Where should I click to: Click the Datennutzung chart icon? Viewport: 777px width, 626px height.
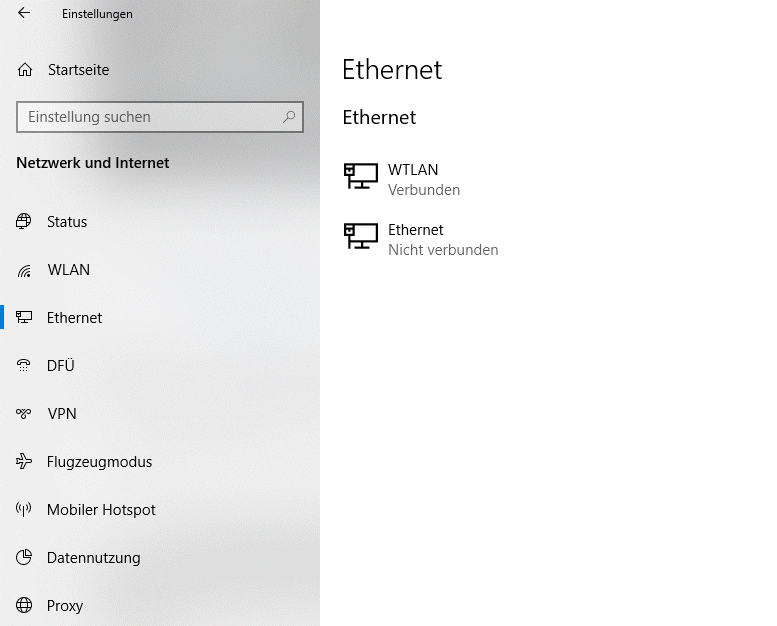tap(24, 558)
